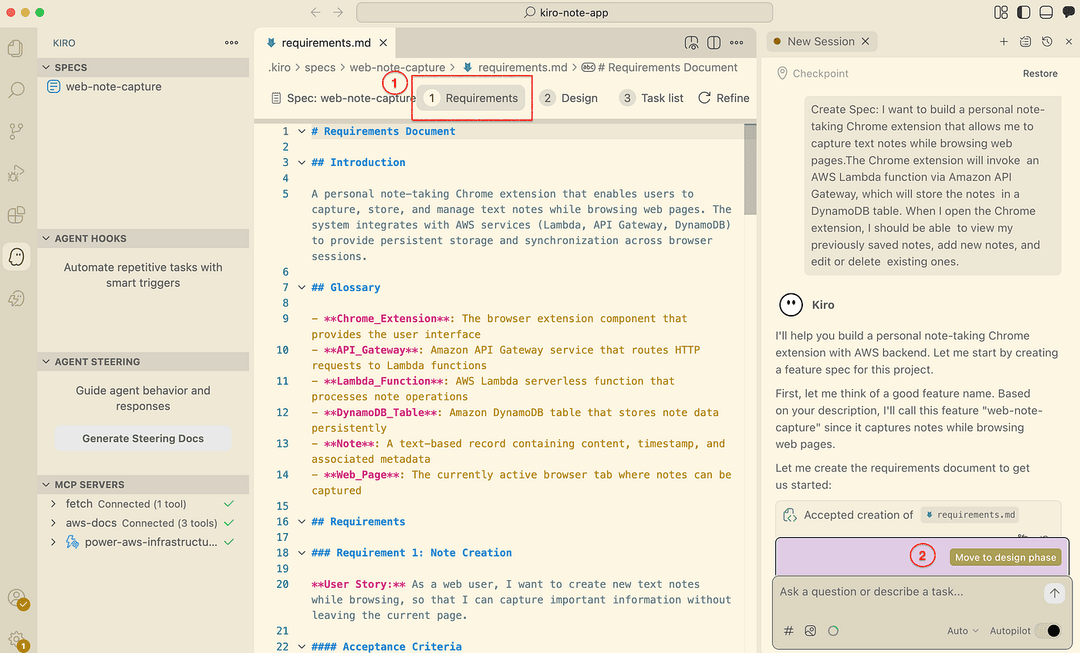1080x653 pixels.
Task: Toggle the Autopilot switch
Action: pos(1049,630)
